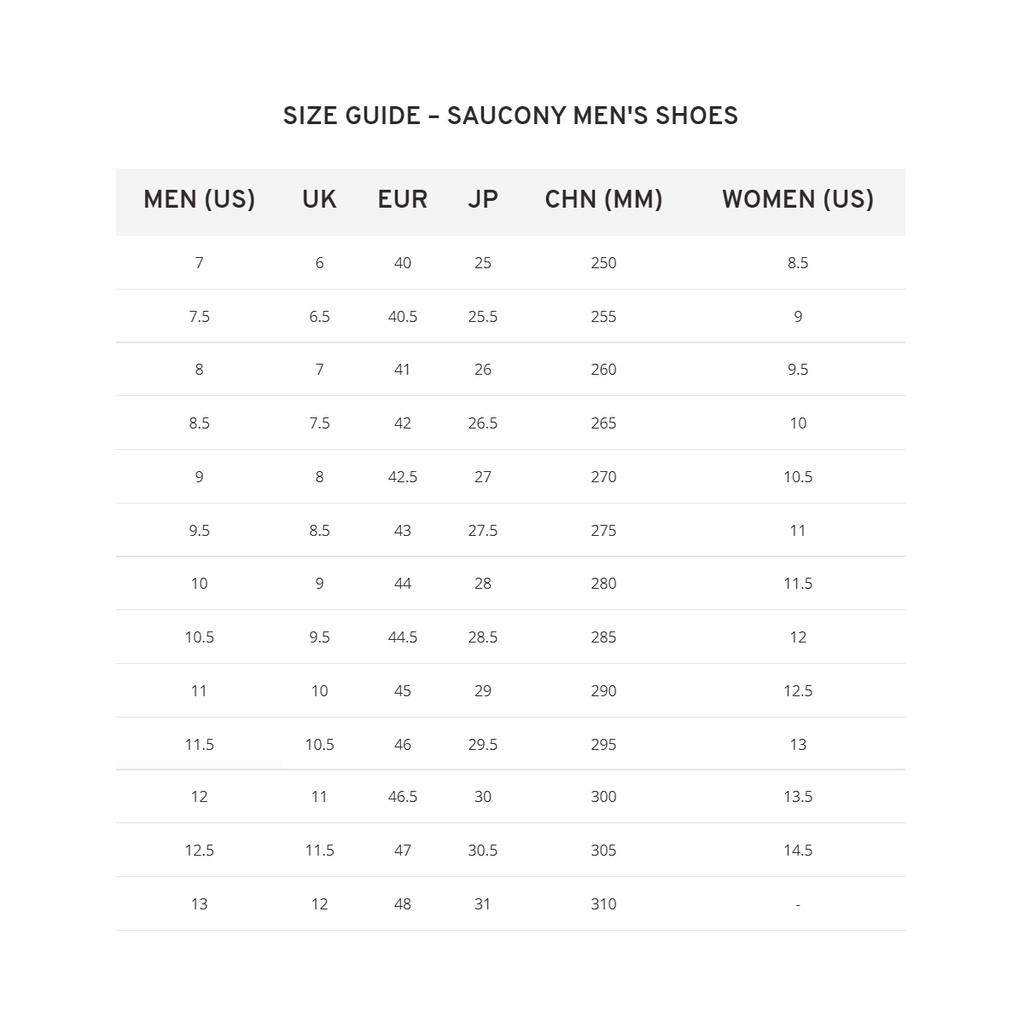Click the size guide title text

coord(510,117)
